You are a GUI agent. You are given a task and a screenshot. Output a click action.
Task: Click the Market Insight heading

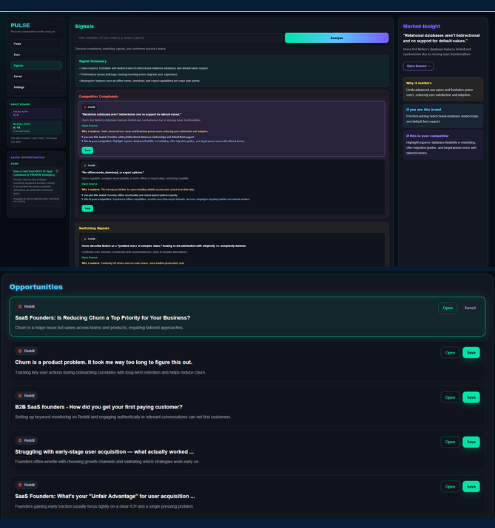(x=422, y=26)
